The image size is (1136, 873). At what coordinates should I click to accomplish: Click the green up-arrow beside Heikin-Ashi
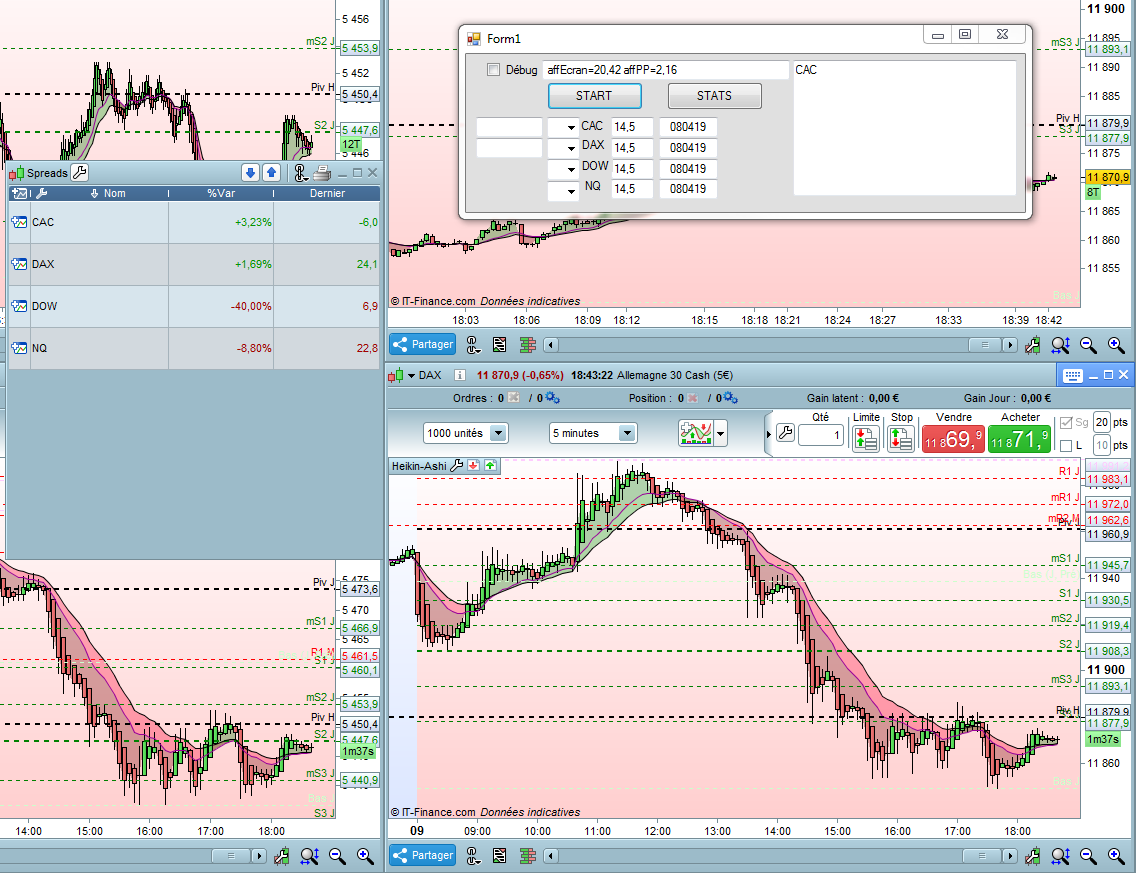[490, 466]
